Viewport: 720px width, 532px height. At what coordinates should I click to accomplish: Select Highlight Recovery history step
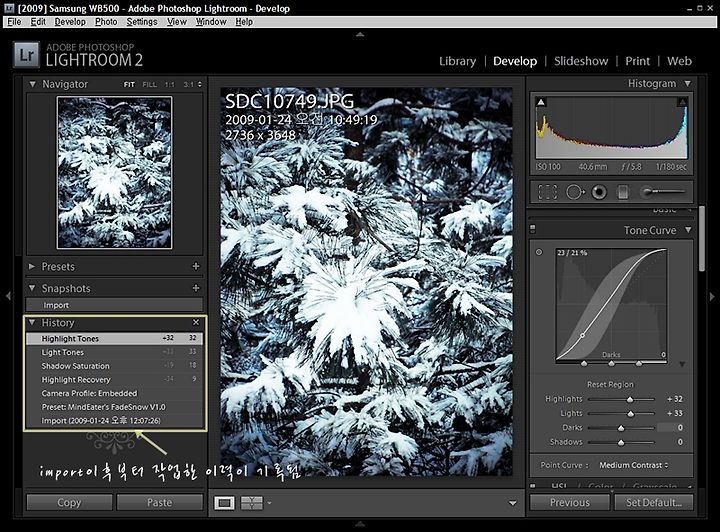pyautogui.click(x=114, y=380)
